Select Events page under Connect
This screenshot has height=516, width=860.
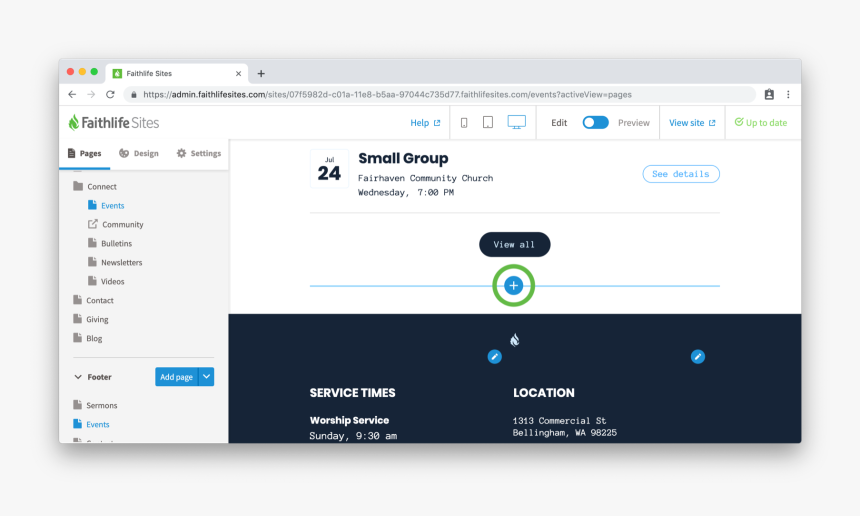pyautogui.click(x=112, y=206)
